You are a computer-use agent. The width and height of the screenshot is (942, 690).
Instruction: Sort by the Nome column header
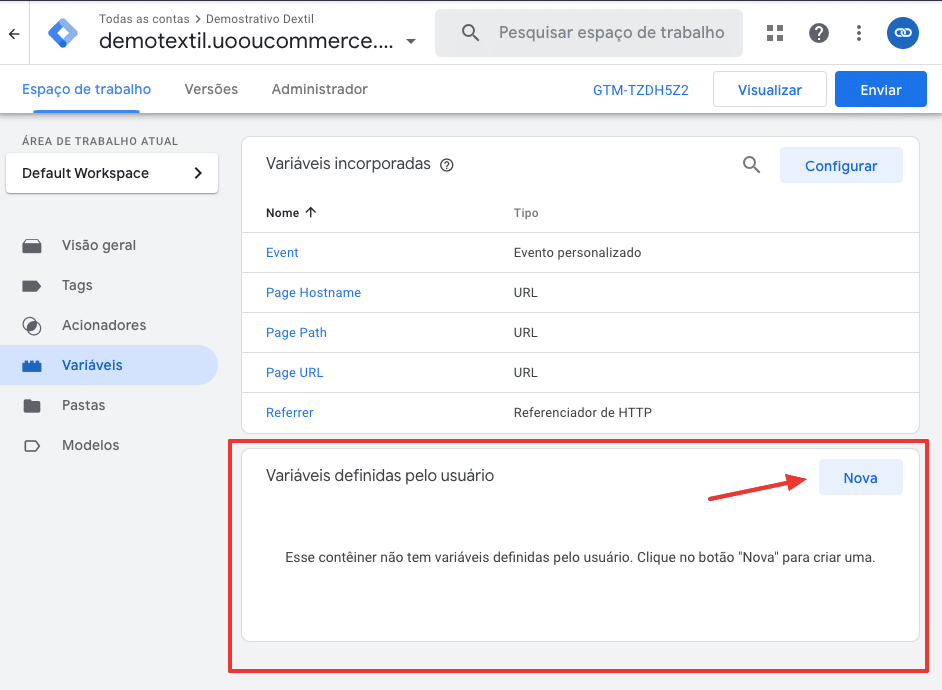(291, 213)
